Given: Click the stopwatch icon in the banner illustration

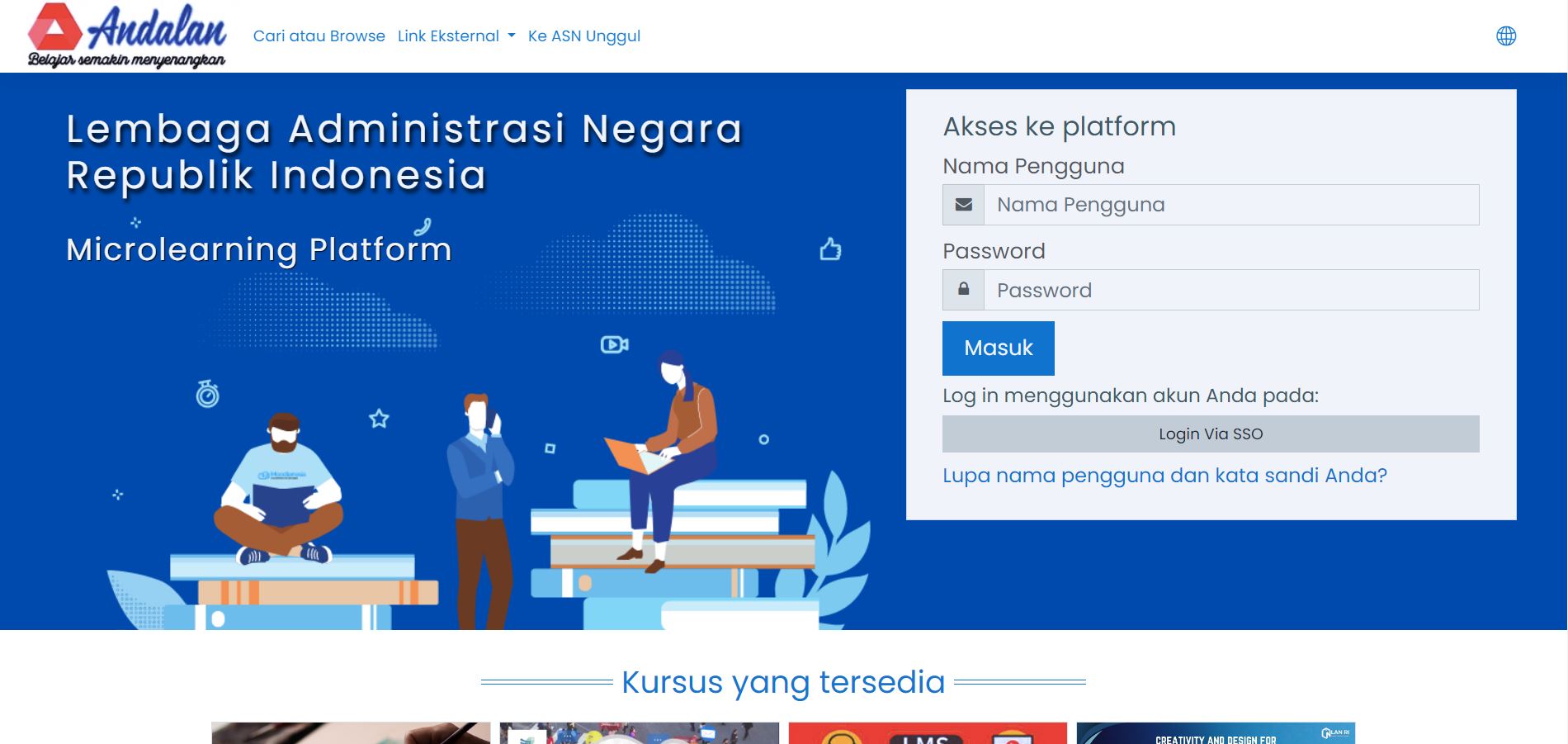Looking at the screenshot, I should pos(207,394).
